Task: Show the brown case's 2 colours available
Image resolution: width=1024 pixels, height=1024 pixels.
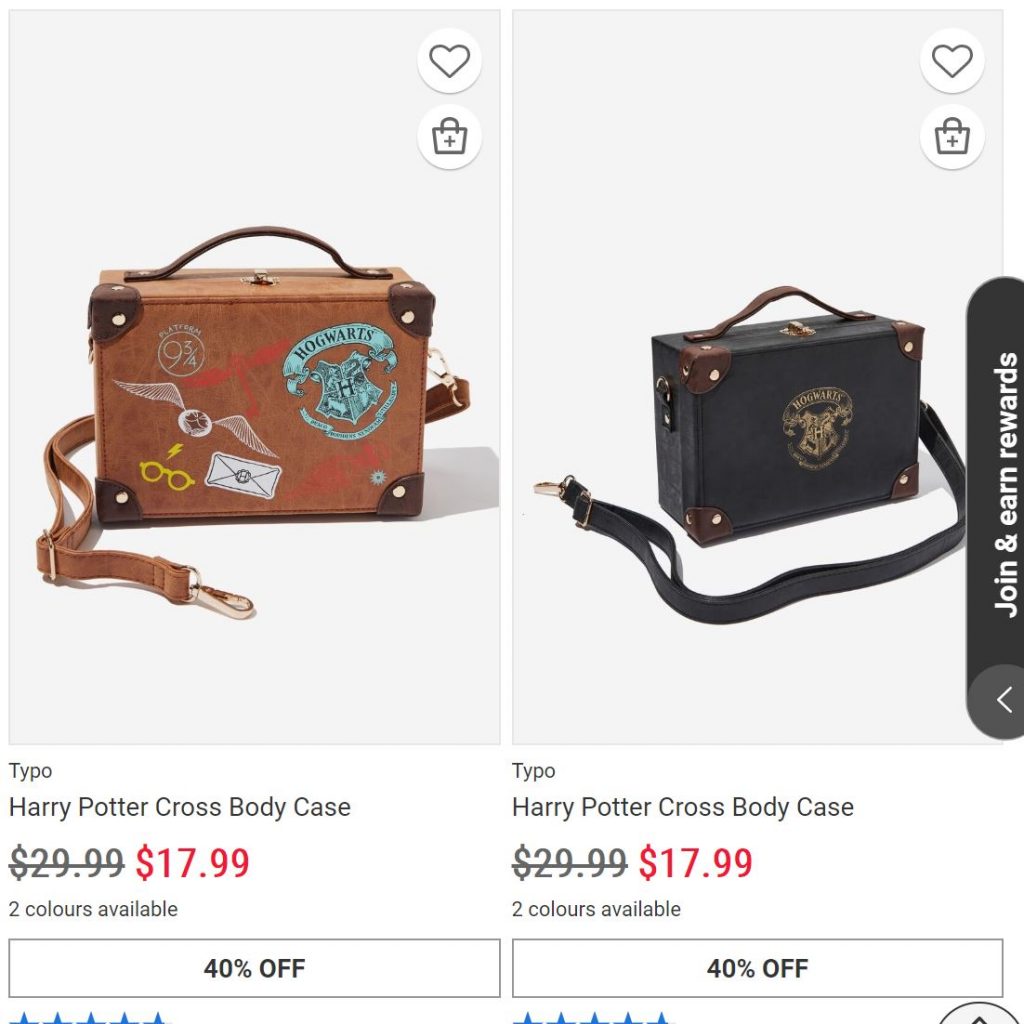Action: point(93,909)
